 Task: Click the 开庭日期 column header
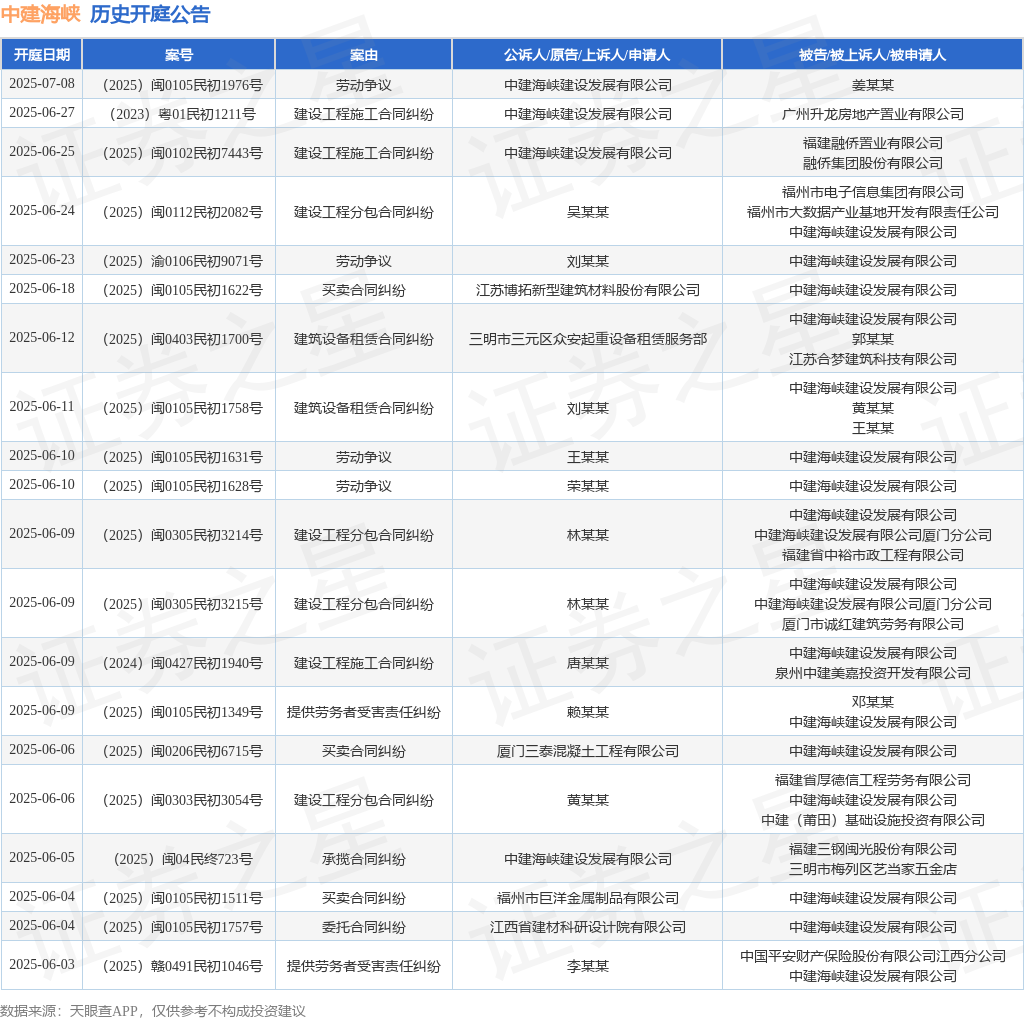(42, 55)
